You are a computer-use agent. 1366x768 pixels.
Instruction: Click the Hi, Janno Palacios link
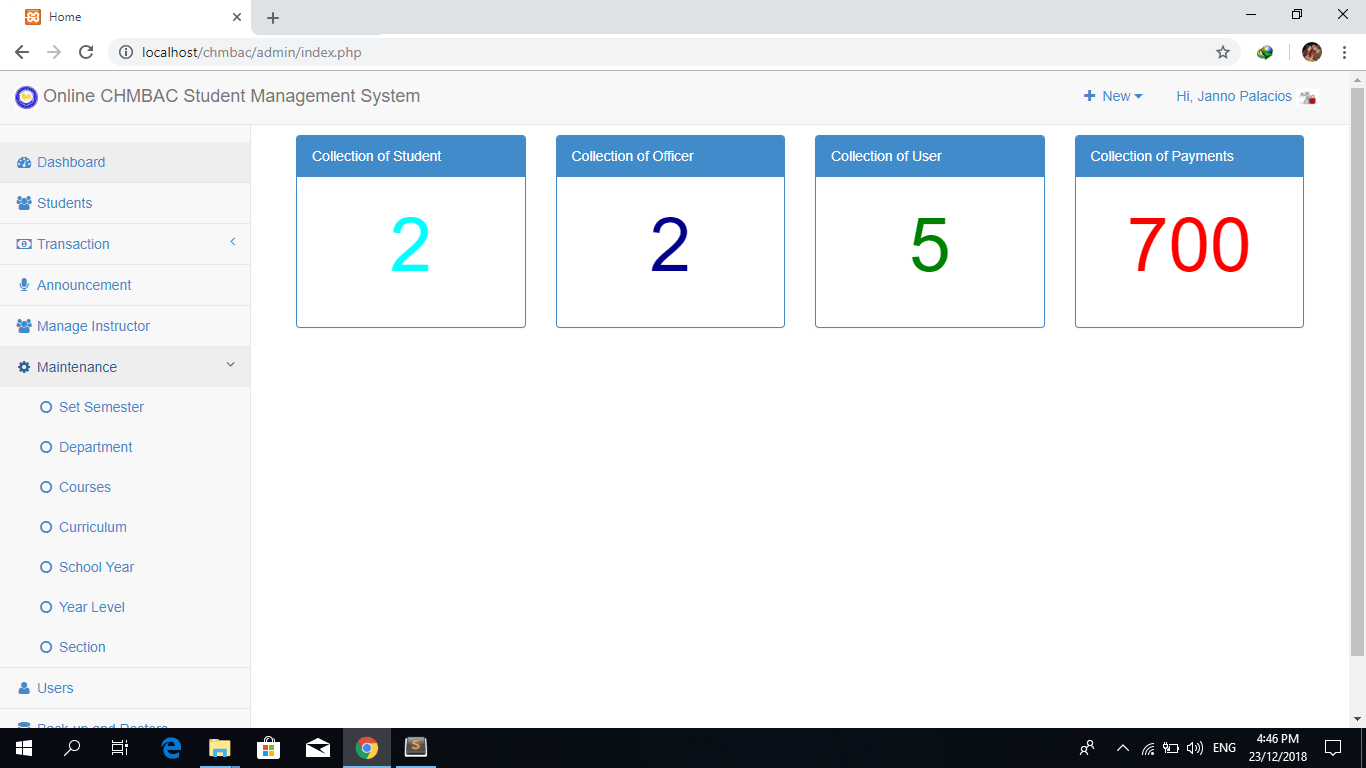tap(1232, 96)
